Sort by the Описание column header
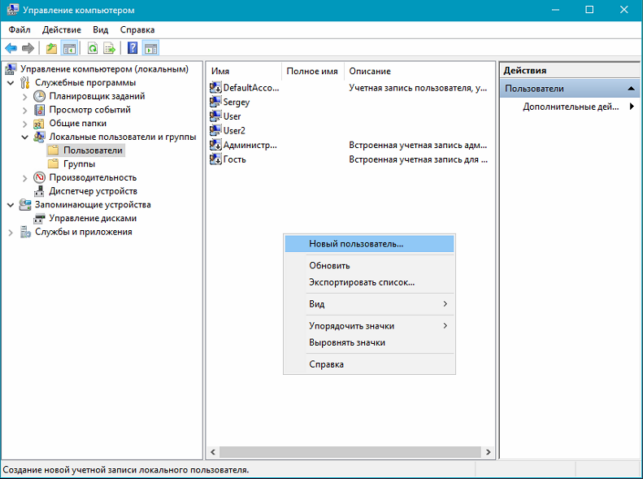Screen dimensions: 643x479 coord(420,71)
